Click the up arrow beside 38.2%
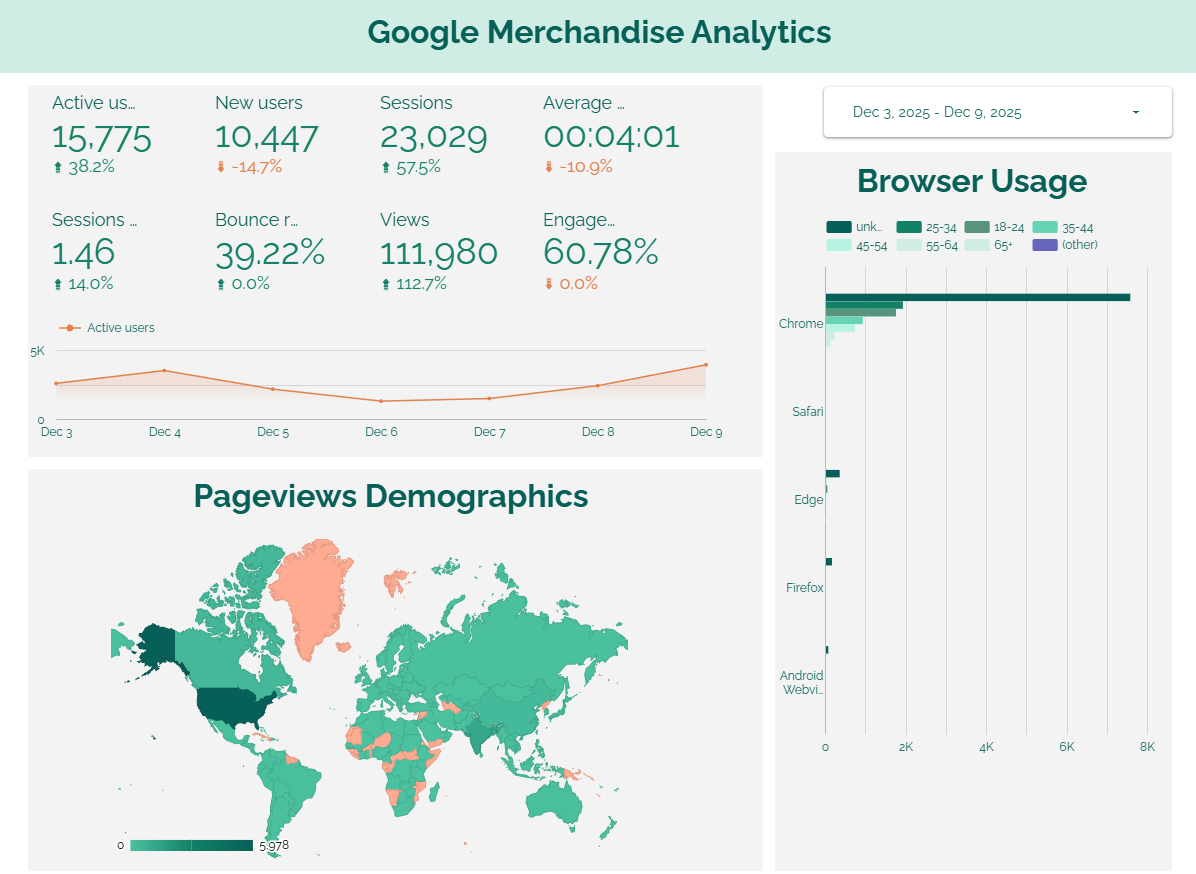The image size is (1196, 874). point(57,167)
